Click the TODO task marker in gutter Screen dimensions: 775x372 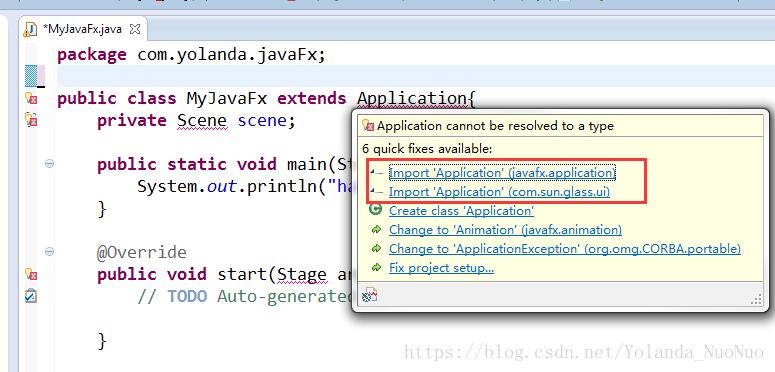click(x=31, y=295)
